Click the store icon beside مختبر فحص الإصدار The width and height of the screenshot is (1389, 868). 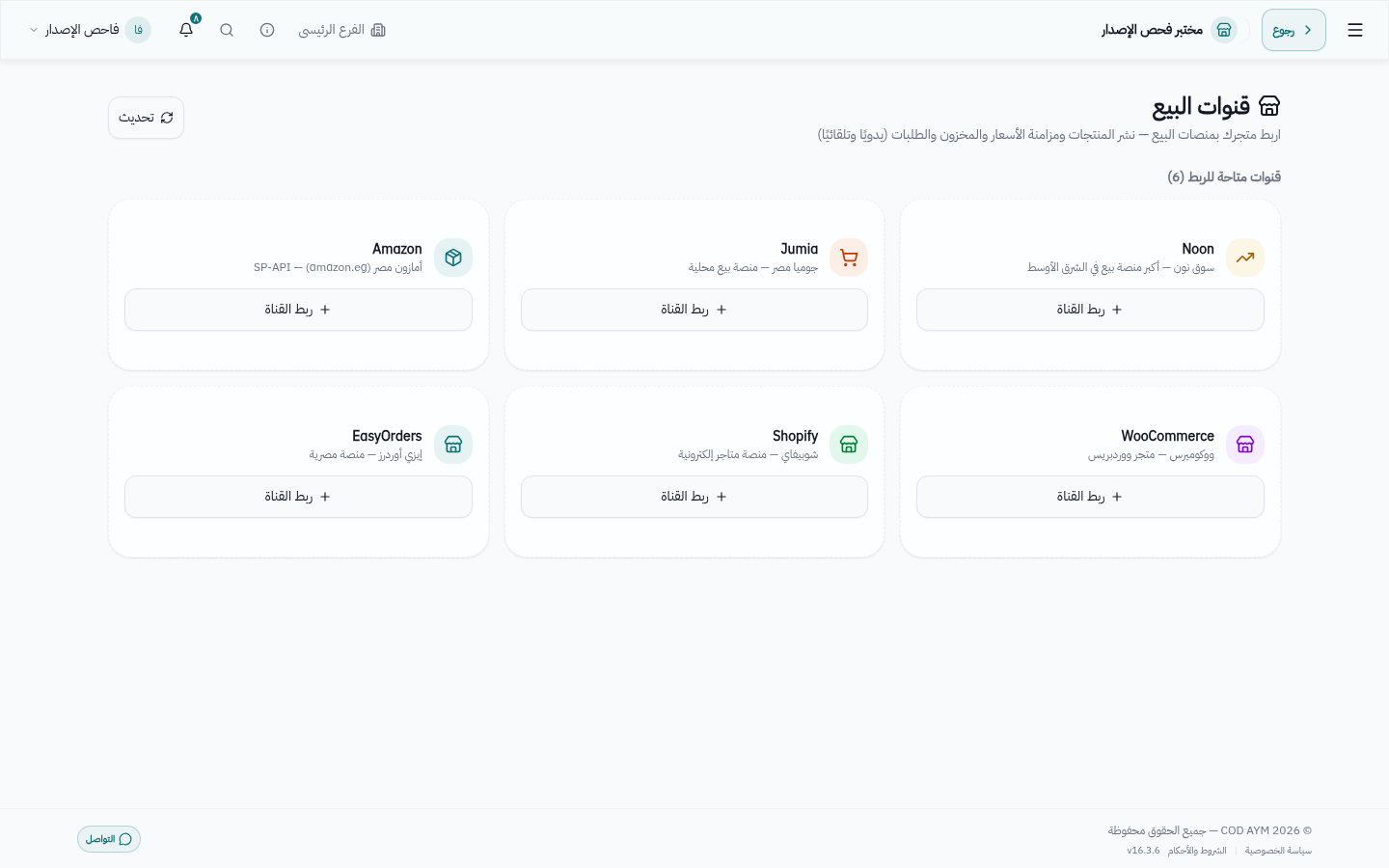click(x=1224, y=30)
